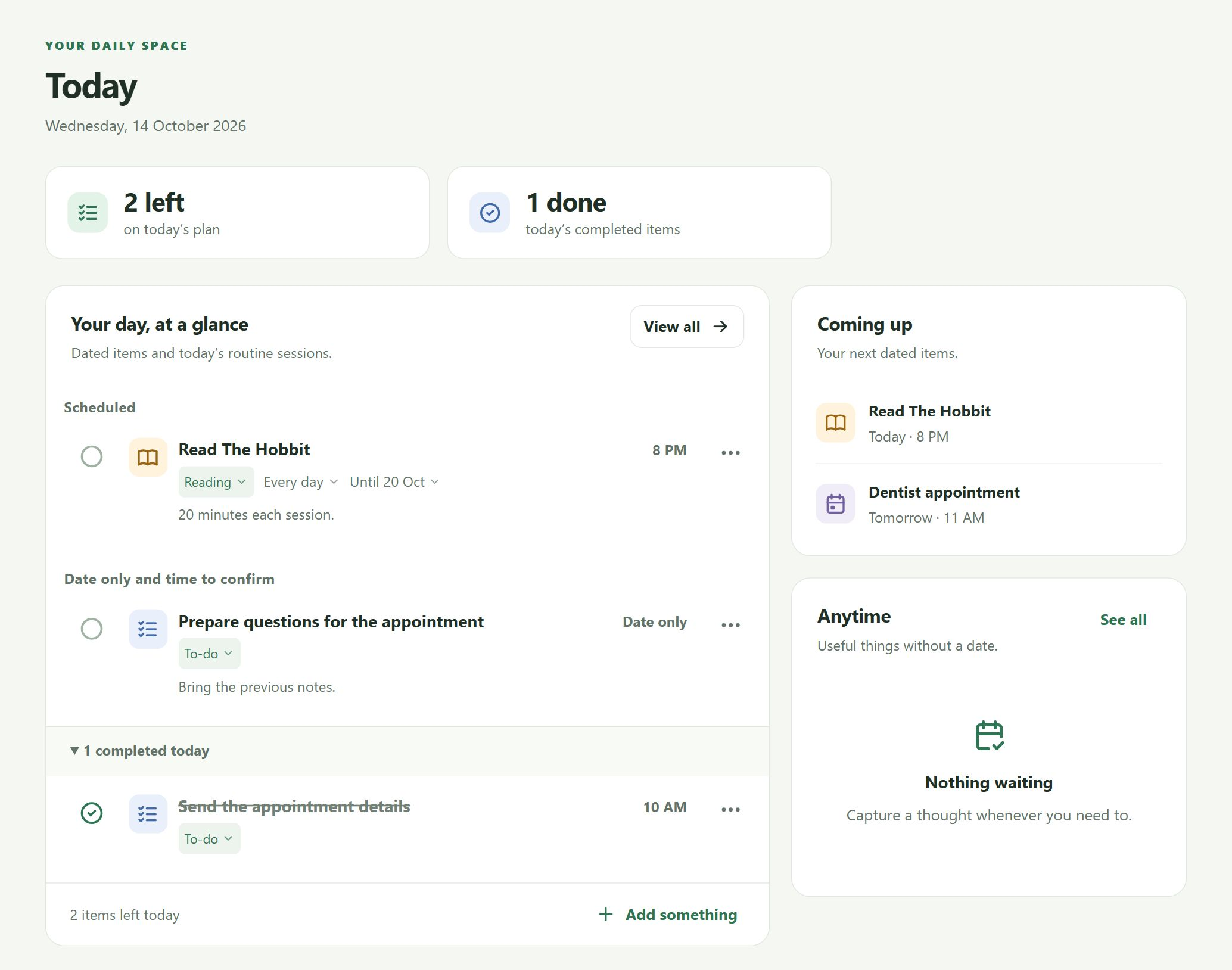This screenshot has width=1232, height=970.
Task: Click the 10 AM time on the completed task
Action: coord(665,807)
